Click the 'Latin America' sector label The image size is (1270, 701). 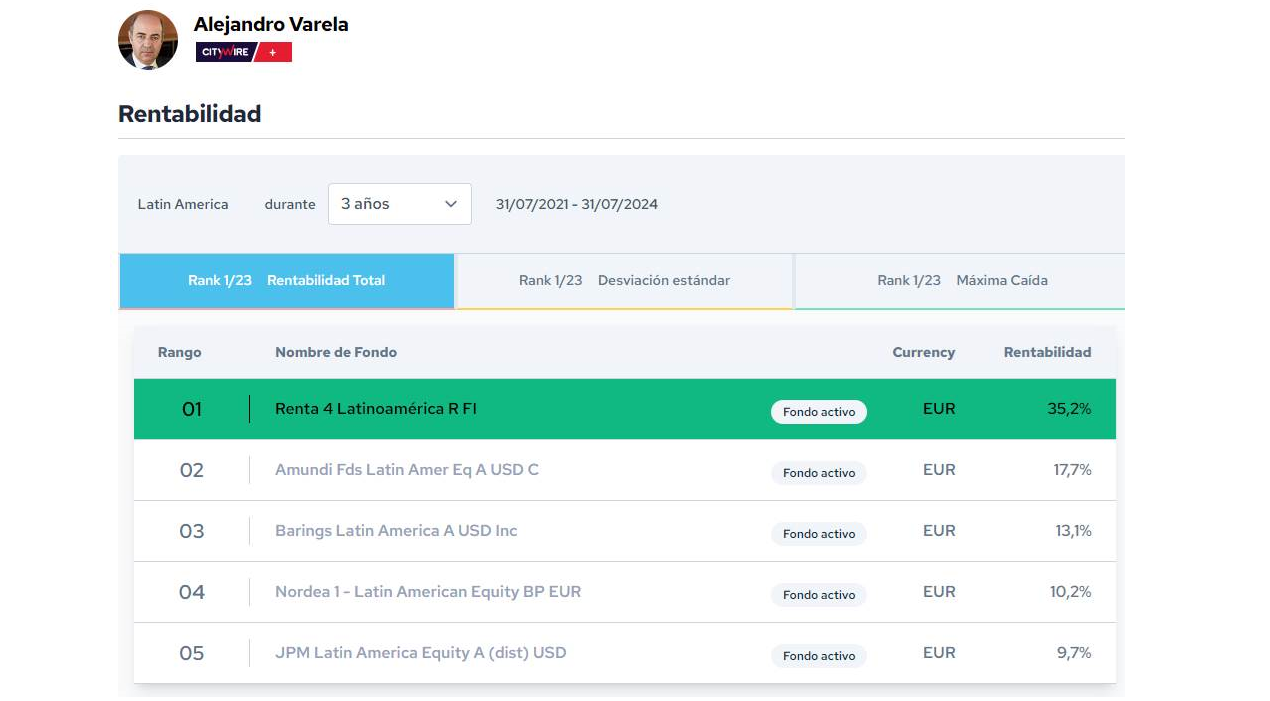click(x=183, y=204)
